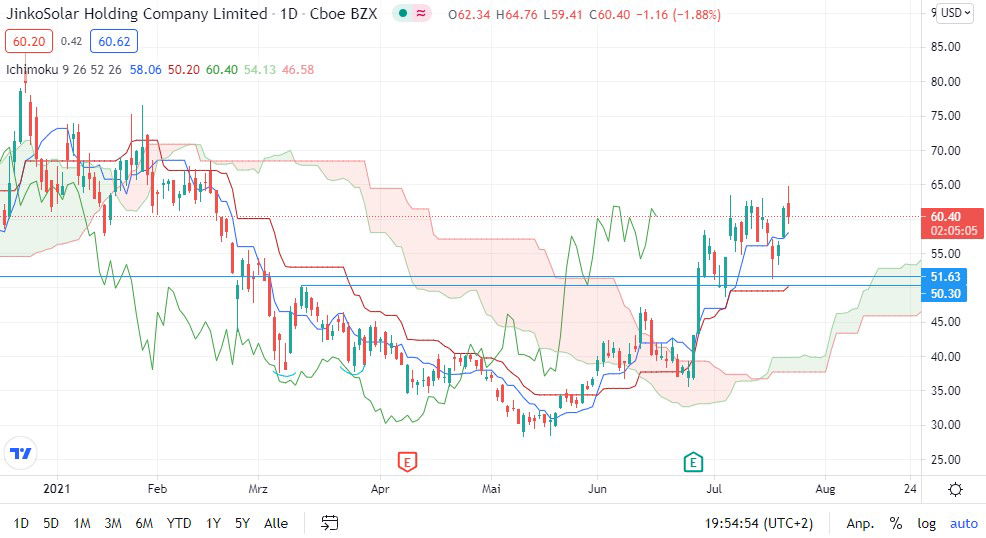Select the YTD time range
The image size is (986, 538).
[x=179, y=523]
